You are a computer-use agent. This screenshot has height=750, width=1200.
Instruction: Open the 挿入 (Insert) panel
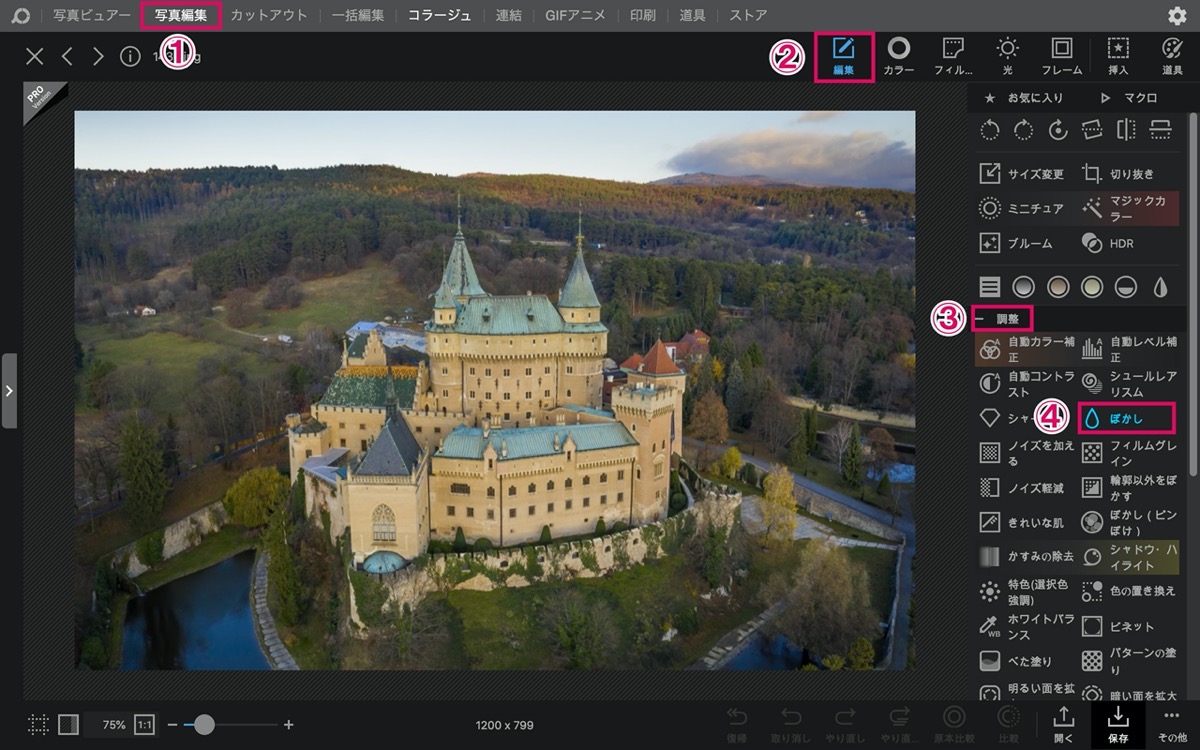point(1118,56)
